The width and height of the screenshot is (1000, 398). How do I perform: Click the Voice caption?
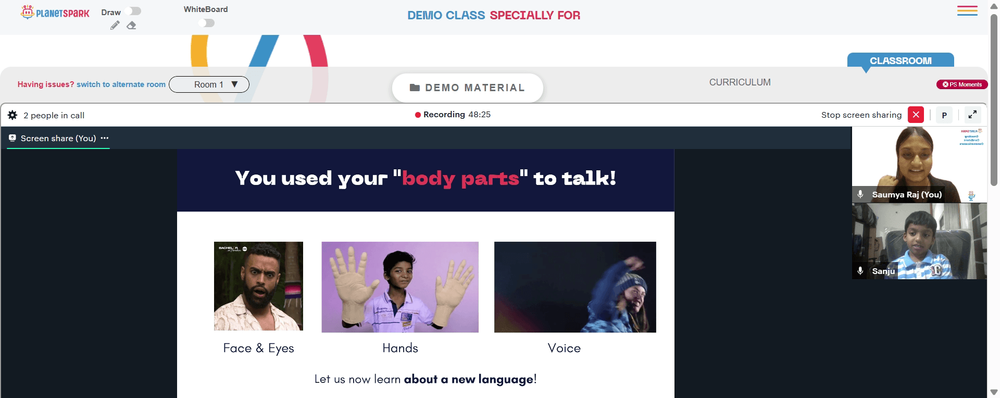pyautogui.click(x=564, y=348)
